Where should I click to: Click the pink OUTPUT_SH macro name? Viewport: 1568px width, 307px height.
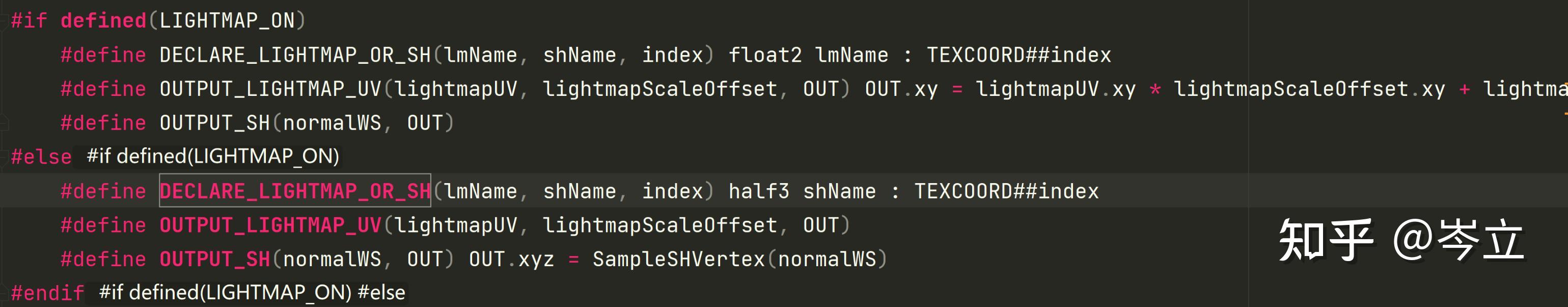[x=215, y=260]
